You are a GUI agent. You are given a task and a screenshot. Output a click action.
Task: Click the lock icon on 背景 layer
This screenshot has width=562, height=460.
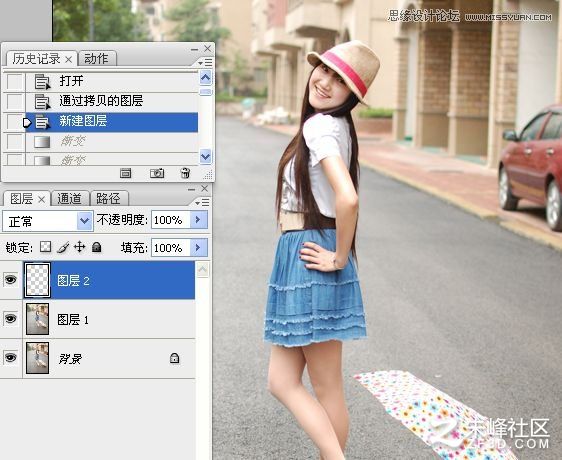(174, 358)
